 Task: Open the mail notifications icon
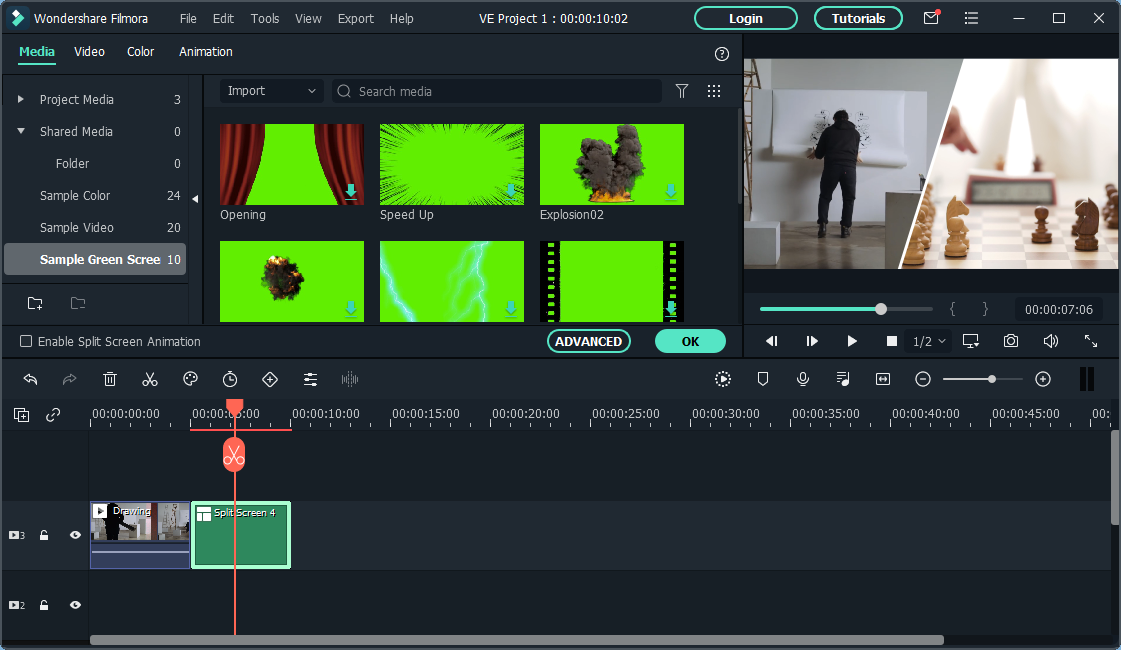[931, 18]
